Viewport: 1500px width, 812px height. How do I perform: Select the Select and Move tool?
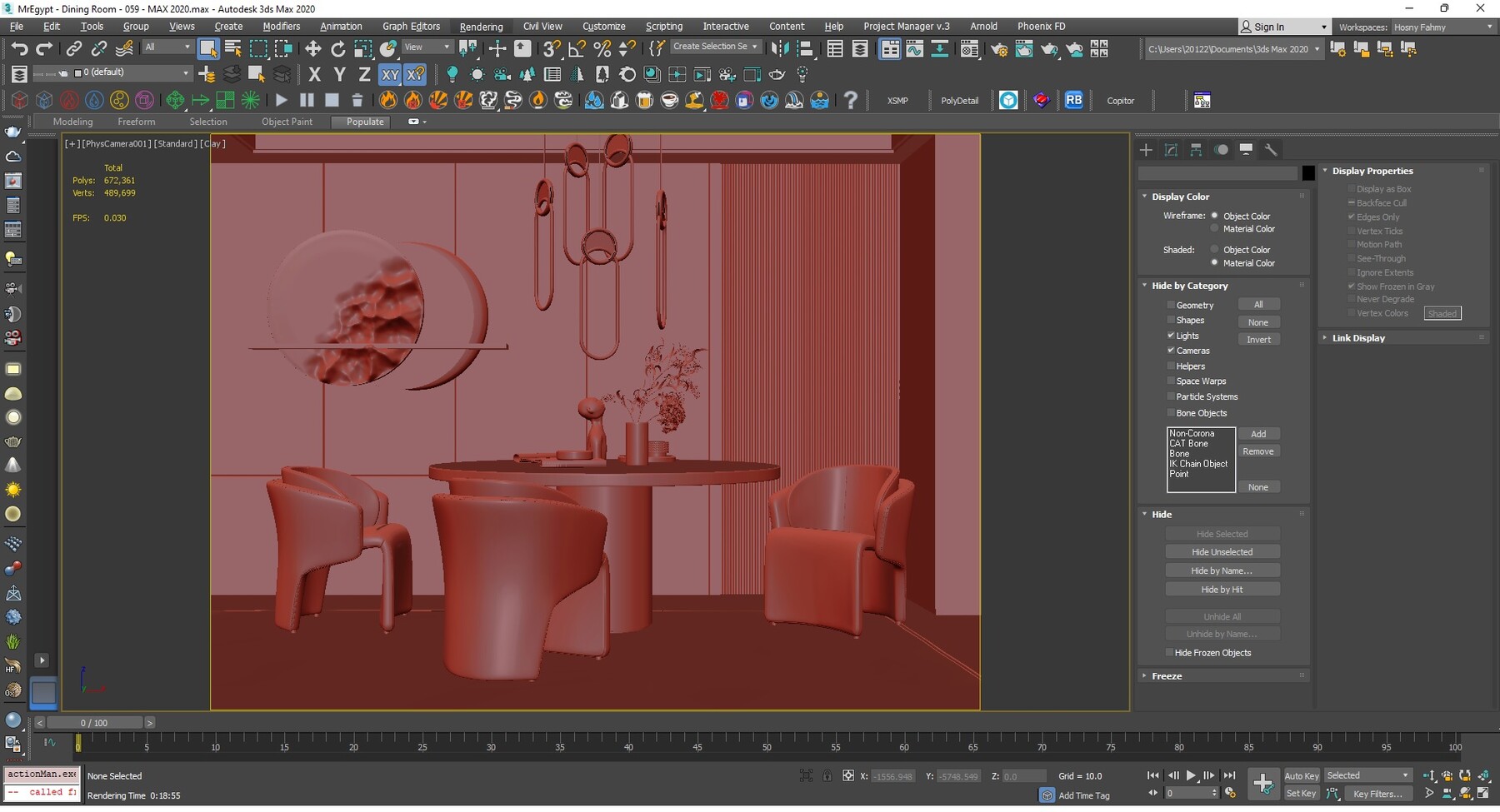click(313, 48)
